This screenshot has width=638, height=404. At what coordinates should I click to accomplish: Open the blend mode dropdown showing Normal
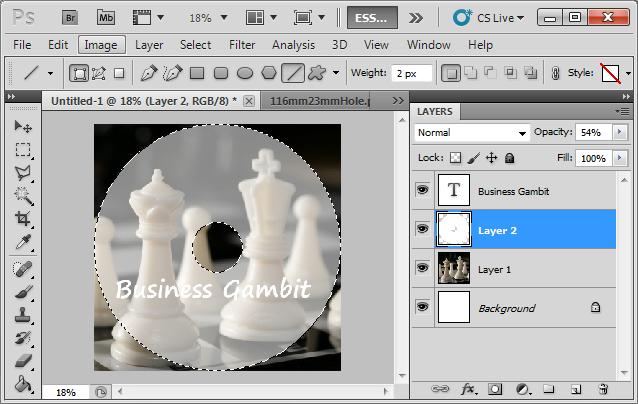[x=472, y=132]
